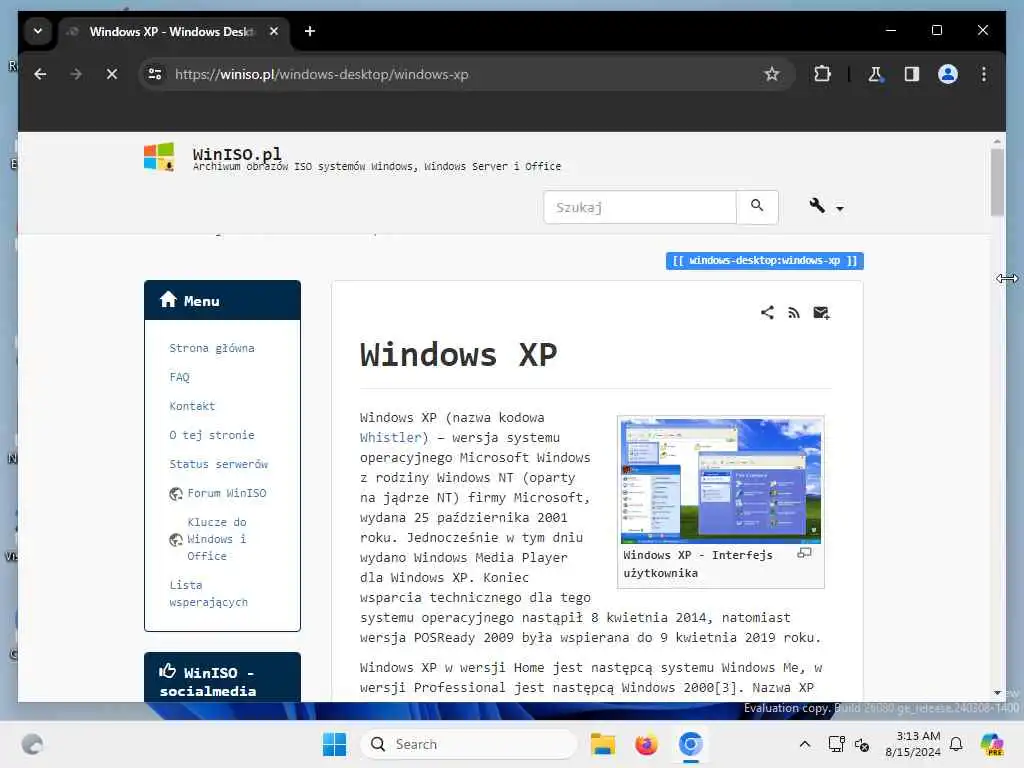
Task: Open the Chrome three-dot menu
Action: (984, 74)
